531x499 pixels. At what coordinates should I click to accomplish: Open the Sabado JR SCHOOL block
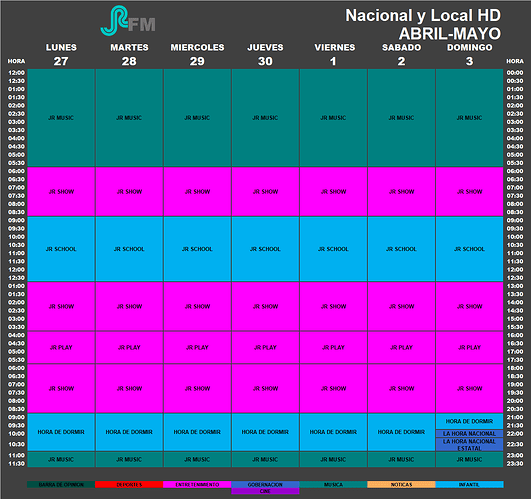tap(401, 249)
